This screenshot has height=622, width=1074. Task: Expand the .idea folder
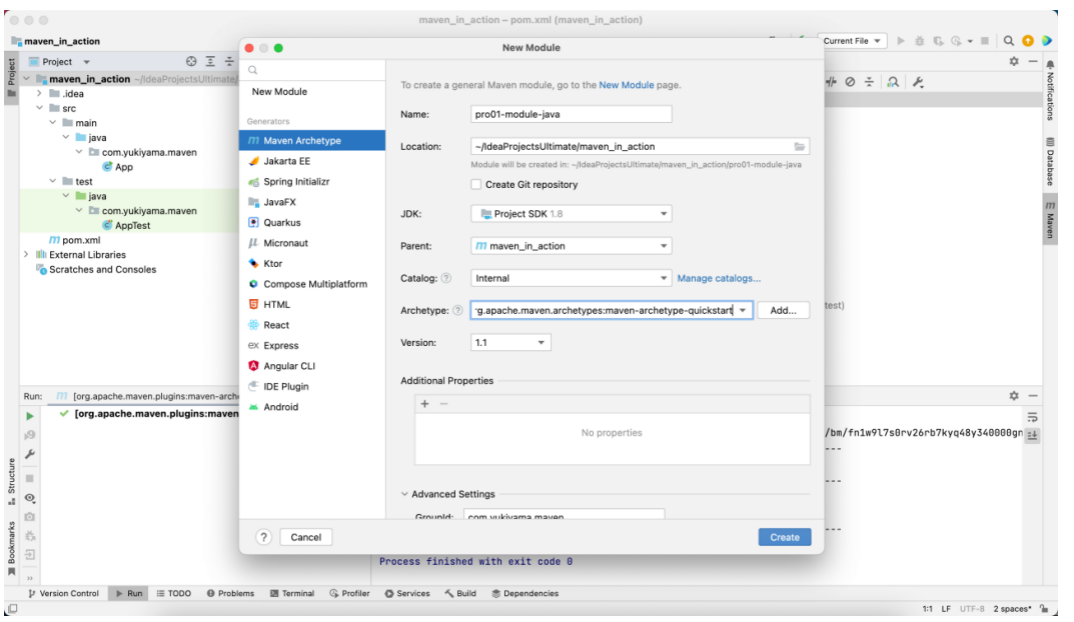(x=39, y=93)
